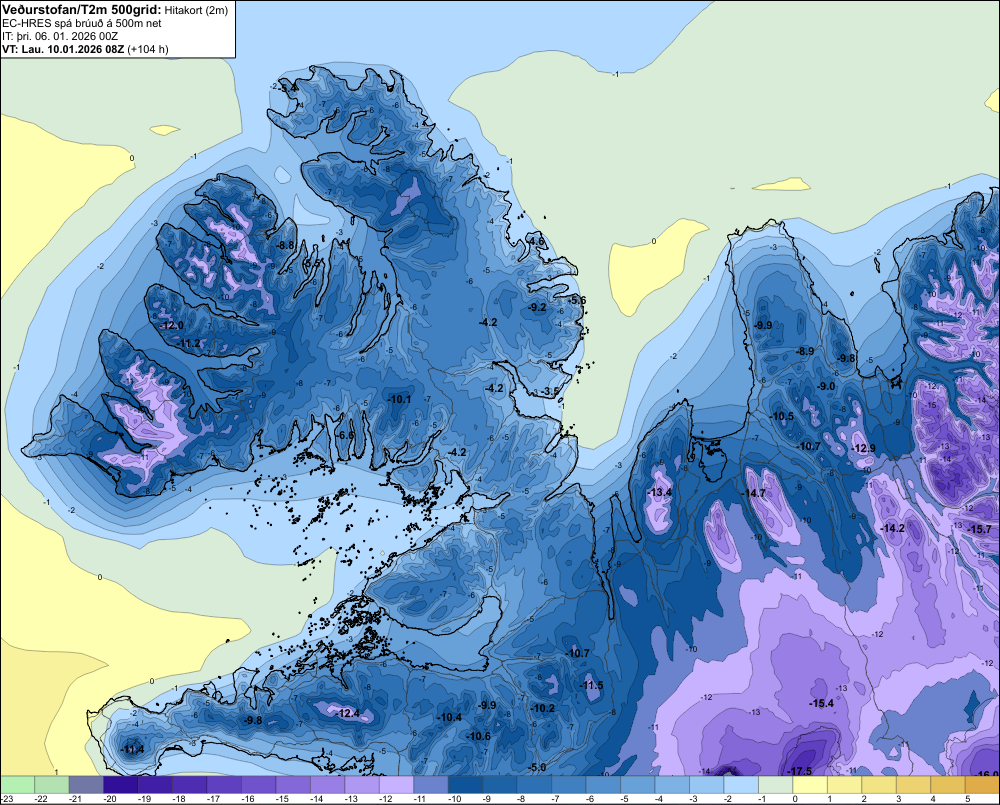Viewport: 1000px width, 805px height.
Task: Click the orange swatch at the legend's right end
Action: (x=983, y=785)
